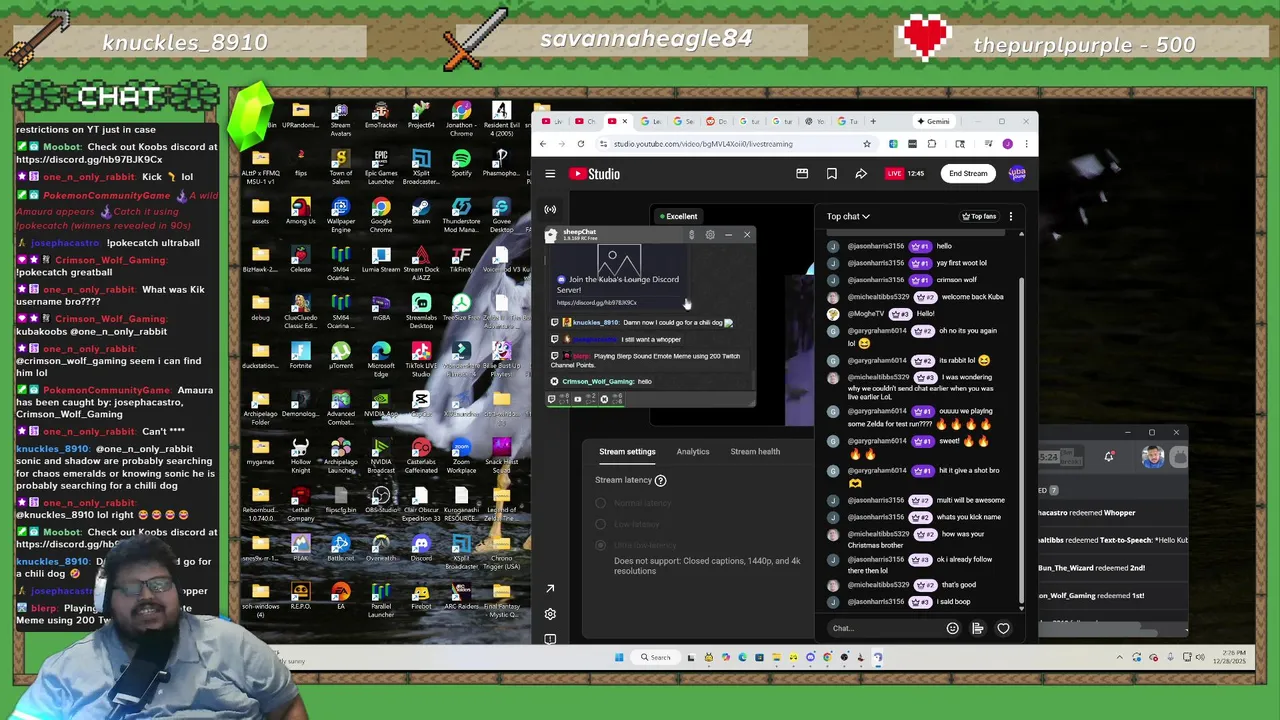Open the Discord invite link in sheepChat
This screenshot has height=720, width=1280.
point(596,302)
